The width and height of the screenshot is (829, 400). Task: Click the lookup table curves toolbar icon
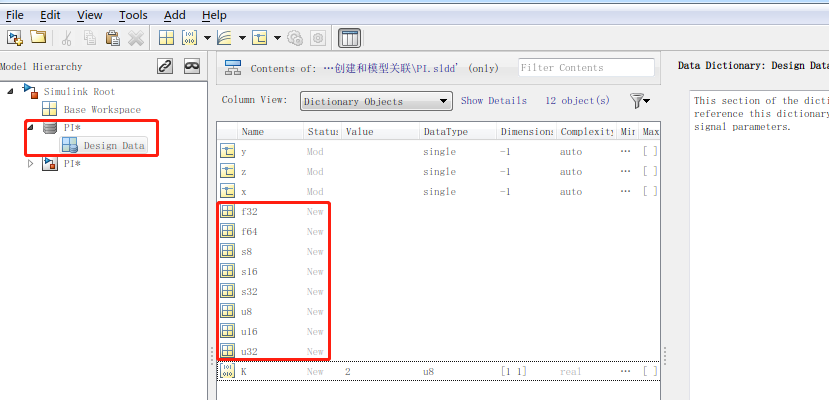(x=225, y=38)
